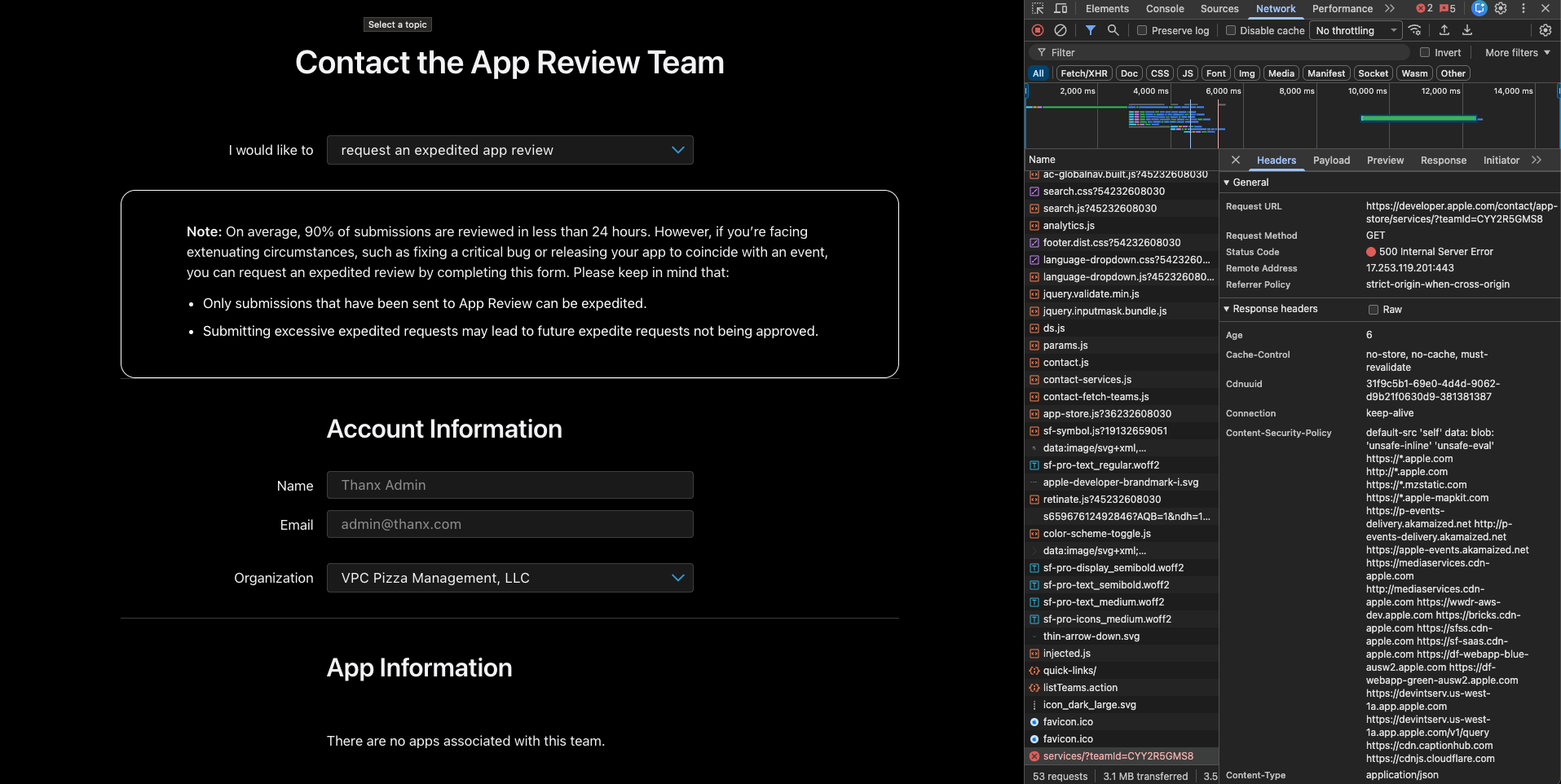The image size is (1561, 784).
Task: Open the Payload tab
Action: click(1331, 161)
